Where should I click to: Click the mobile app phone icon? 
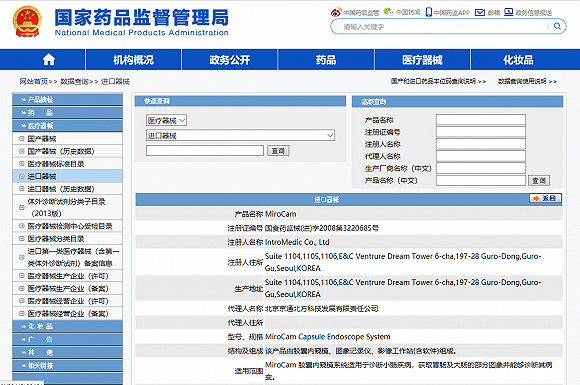pyautogui.click(x=429, y=12)
